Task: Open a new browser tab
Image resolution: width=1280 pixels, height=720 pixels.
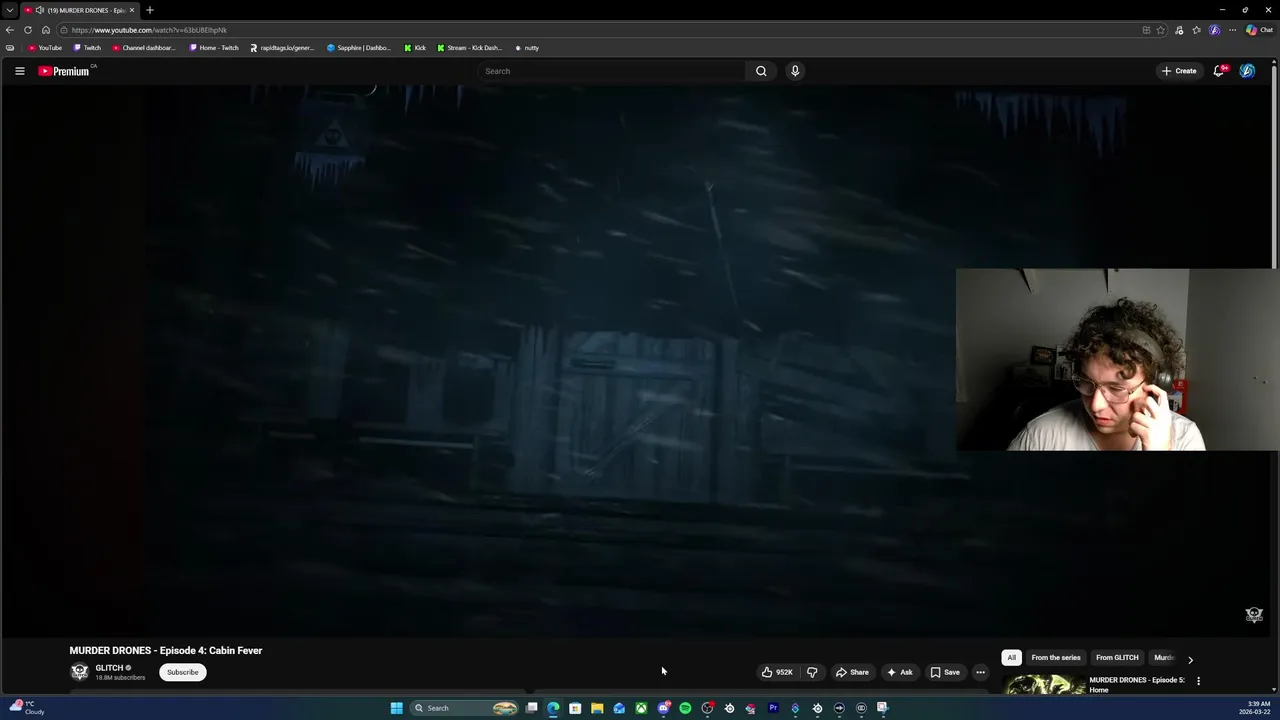Action: coord(150,10)
